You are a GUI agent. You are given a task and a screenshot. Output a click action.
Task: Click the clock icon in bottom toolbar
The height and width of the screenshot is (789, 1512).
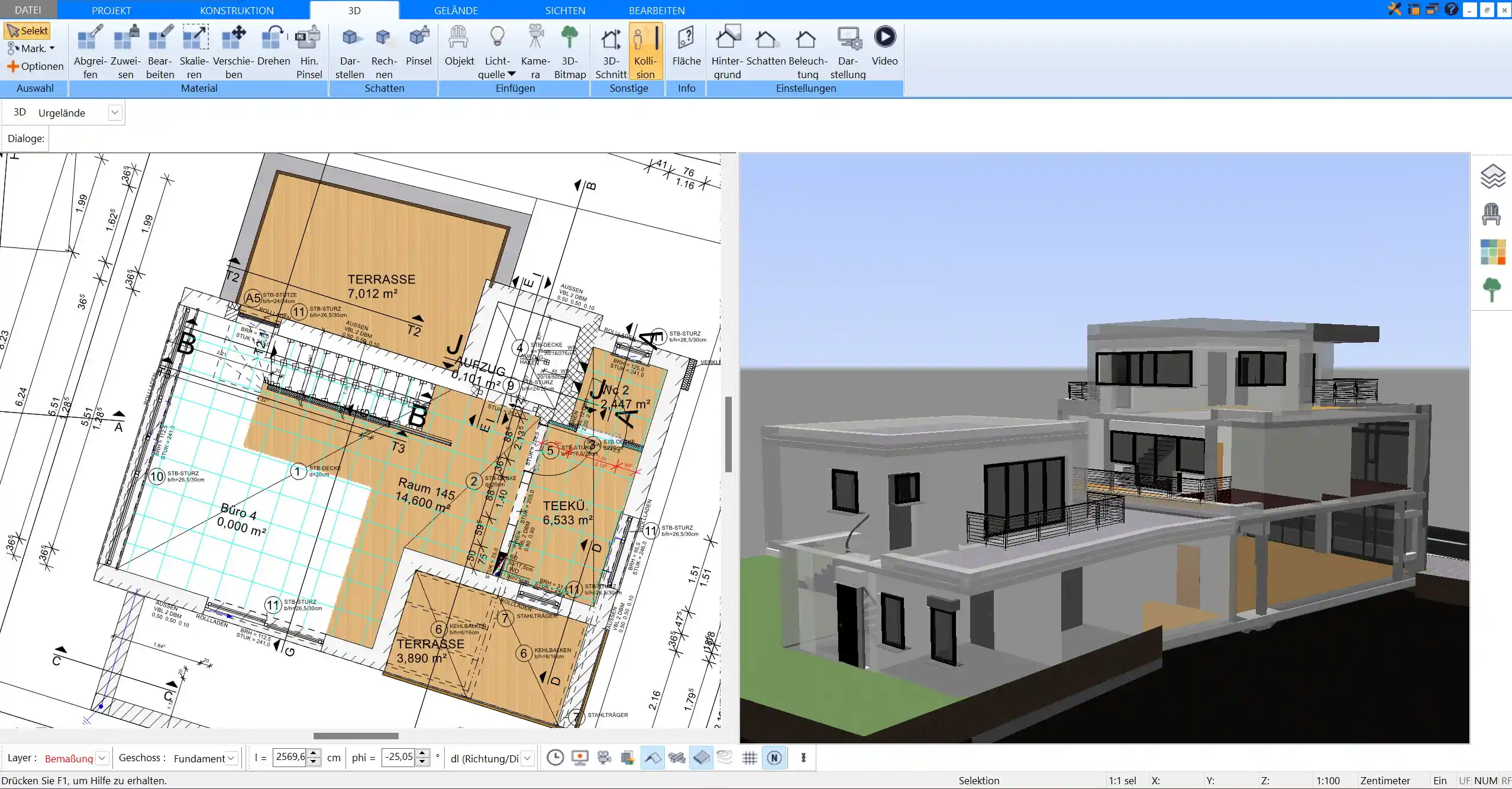555,758
